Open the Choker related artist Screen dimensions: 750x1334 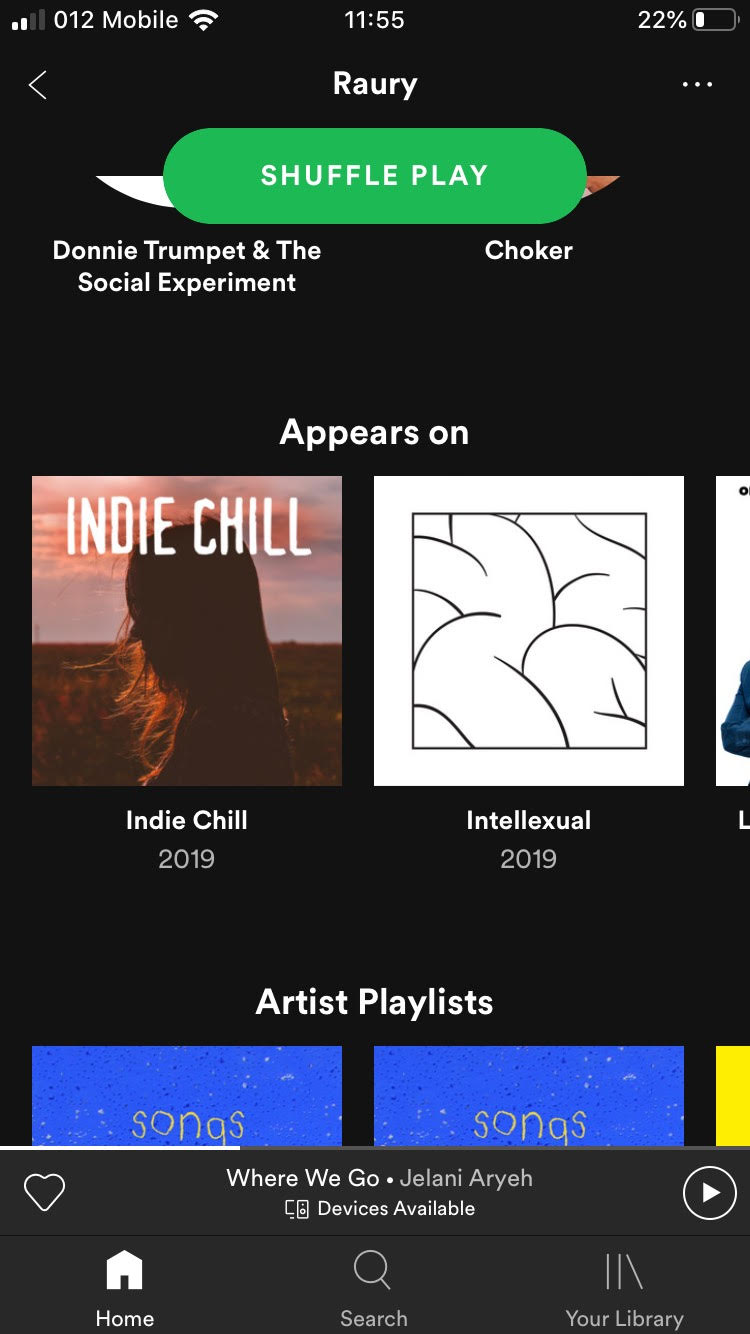coord(529,250)
